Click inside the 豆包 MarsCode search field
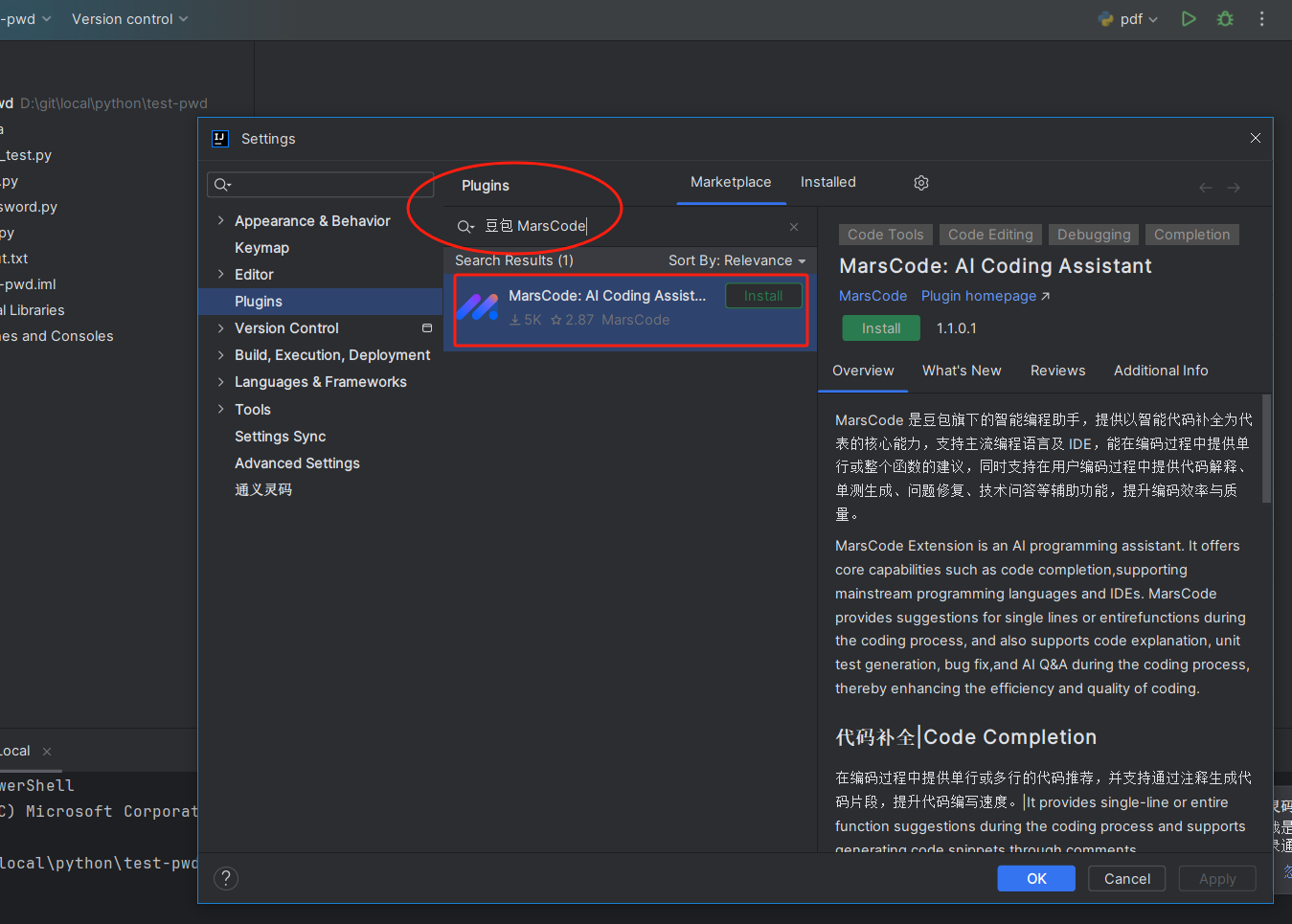This screenshot has height=924, width=1292. pos(575,226)
